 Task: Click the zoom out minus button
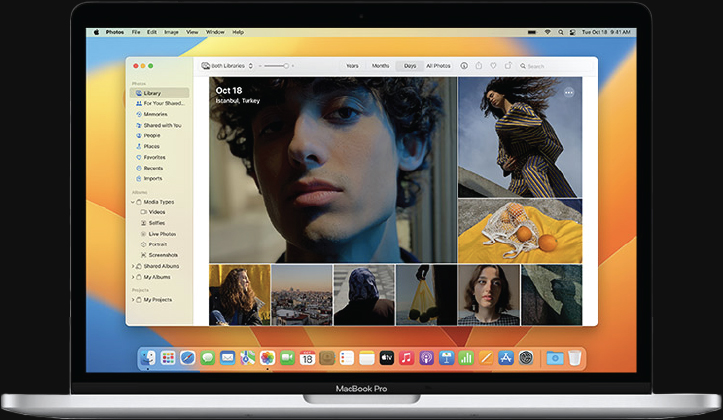tap(260, 66)
